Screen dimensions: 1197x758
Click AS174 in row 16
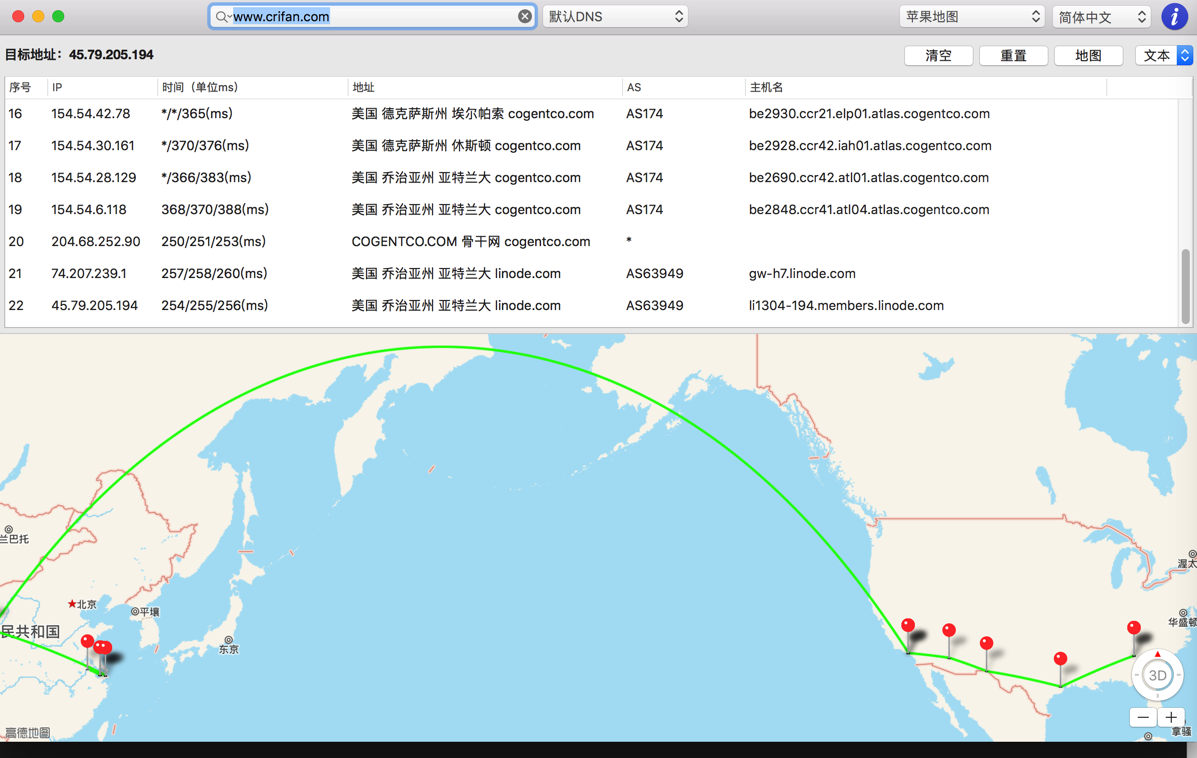(644, 114)
